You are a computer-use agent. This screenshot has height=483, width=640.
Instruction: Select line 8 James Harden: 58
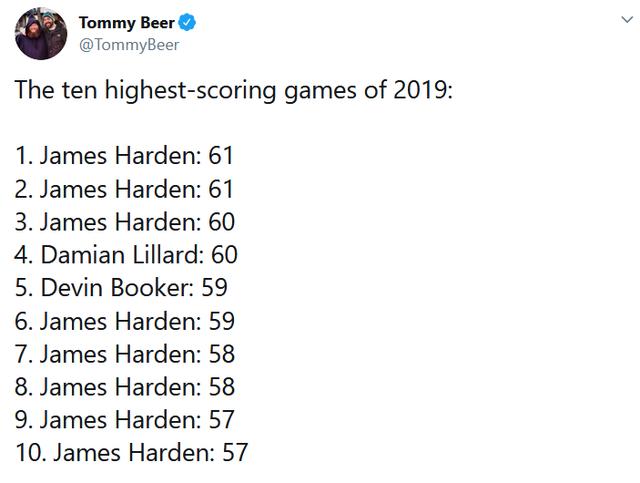(124, 387)
